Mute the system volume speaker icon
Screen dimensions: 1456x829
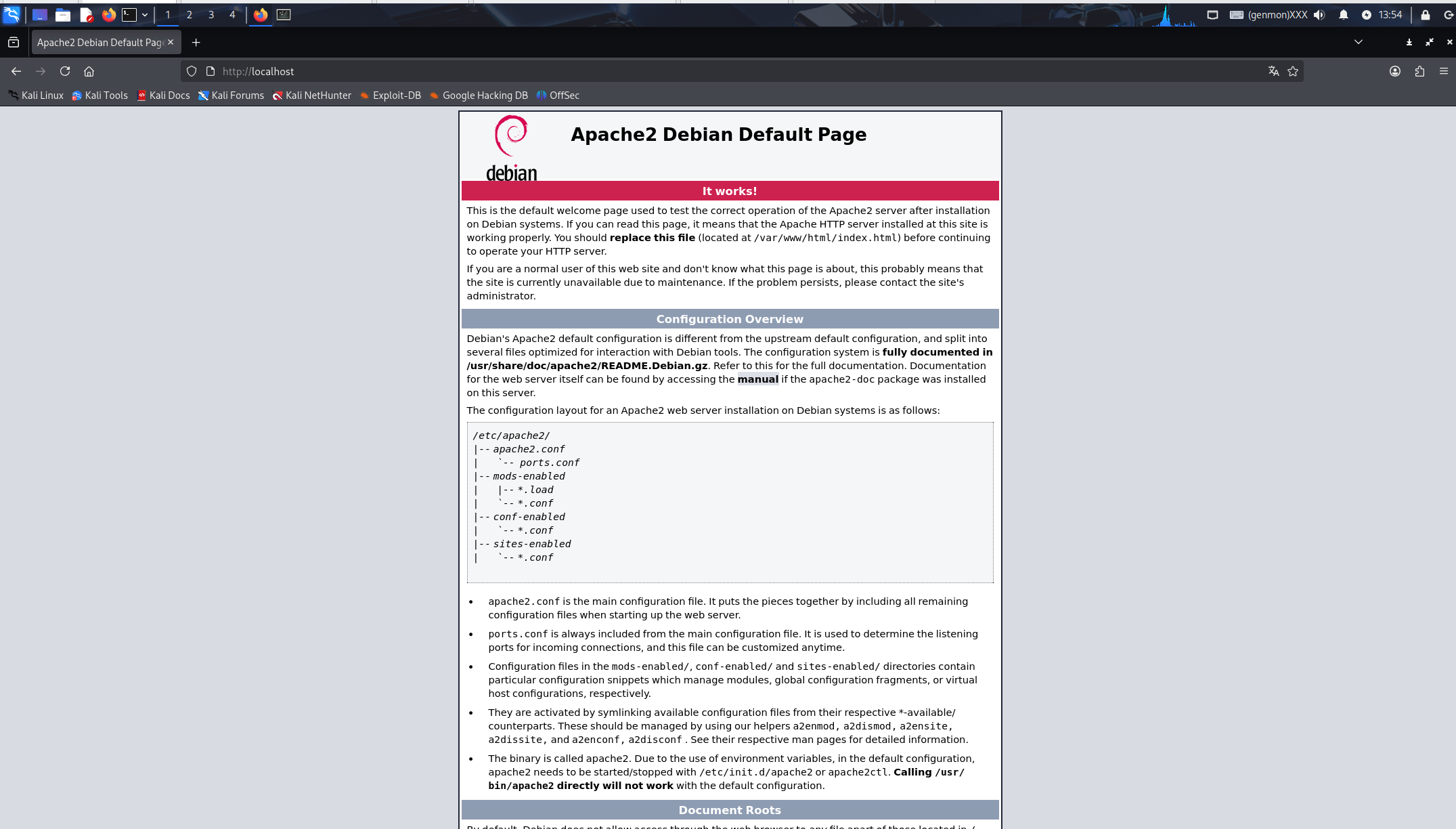coord(1319,15)
